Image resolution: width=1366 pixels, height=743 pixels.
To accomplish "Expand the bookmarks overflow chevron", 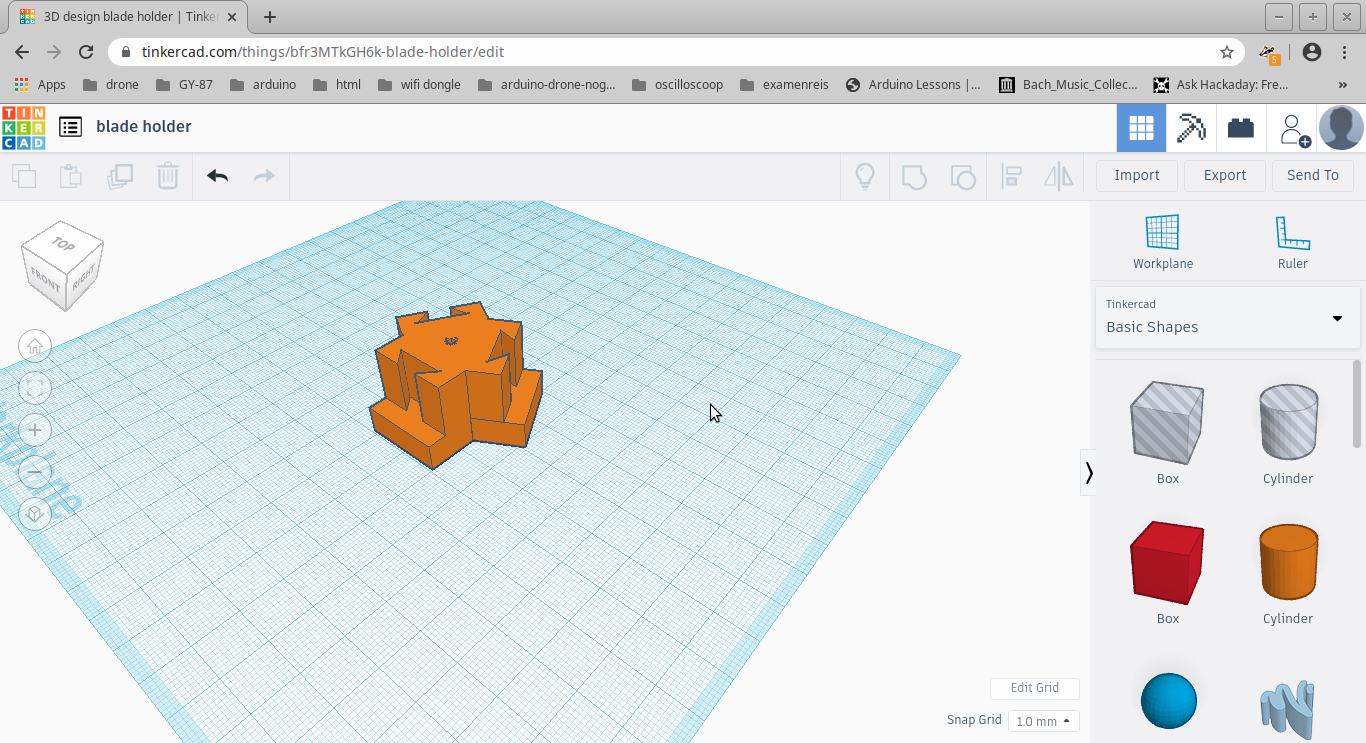I will click(1342, 85).
